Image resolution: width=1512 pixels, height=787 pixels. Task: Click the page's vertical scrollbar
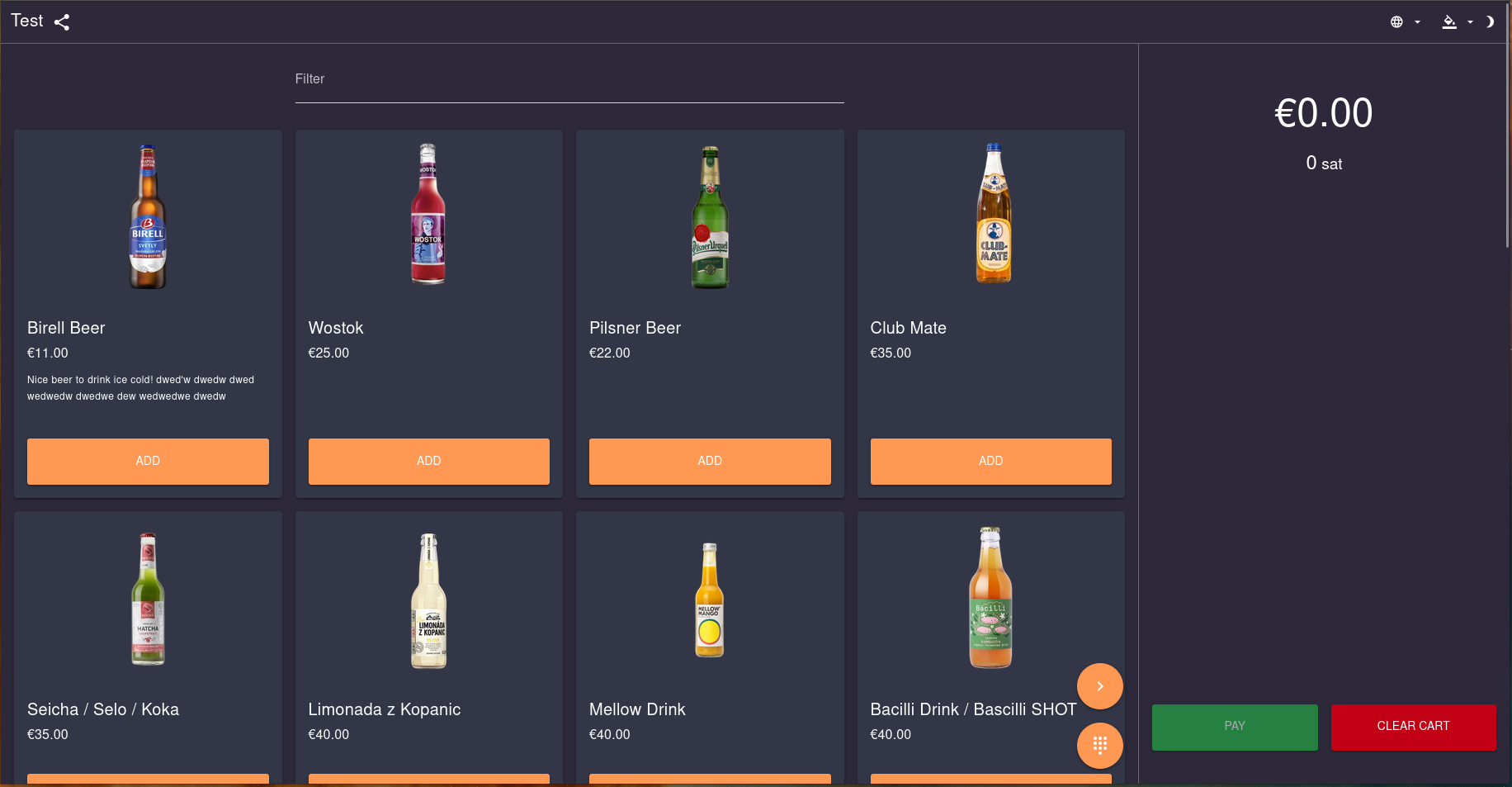(x=1509, y=124)
